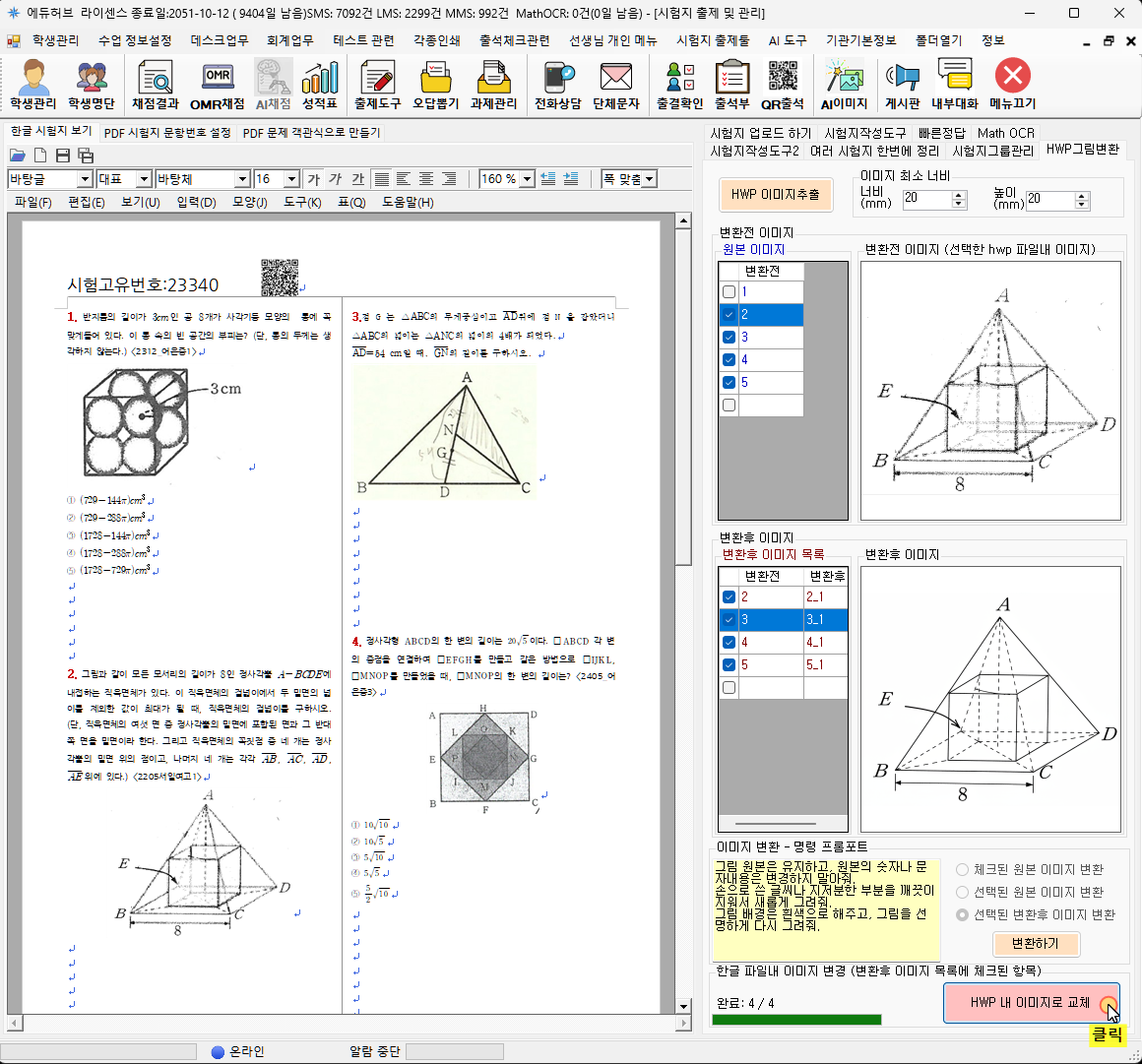Open the OMR채점 toolbar icon
This screenshot has width=1142, height=1064.
[x=217, y=85]
